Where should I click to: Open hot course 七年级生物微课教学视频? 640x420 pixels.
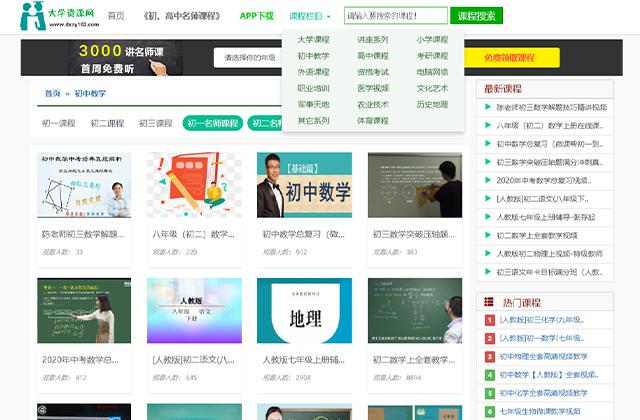pos(540,411)
